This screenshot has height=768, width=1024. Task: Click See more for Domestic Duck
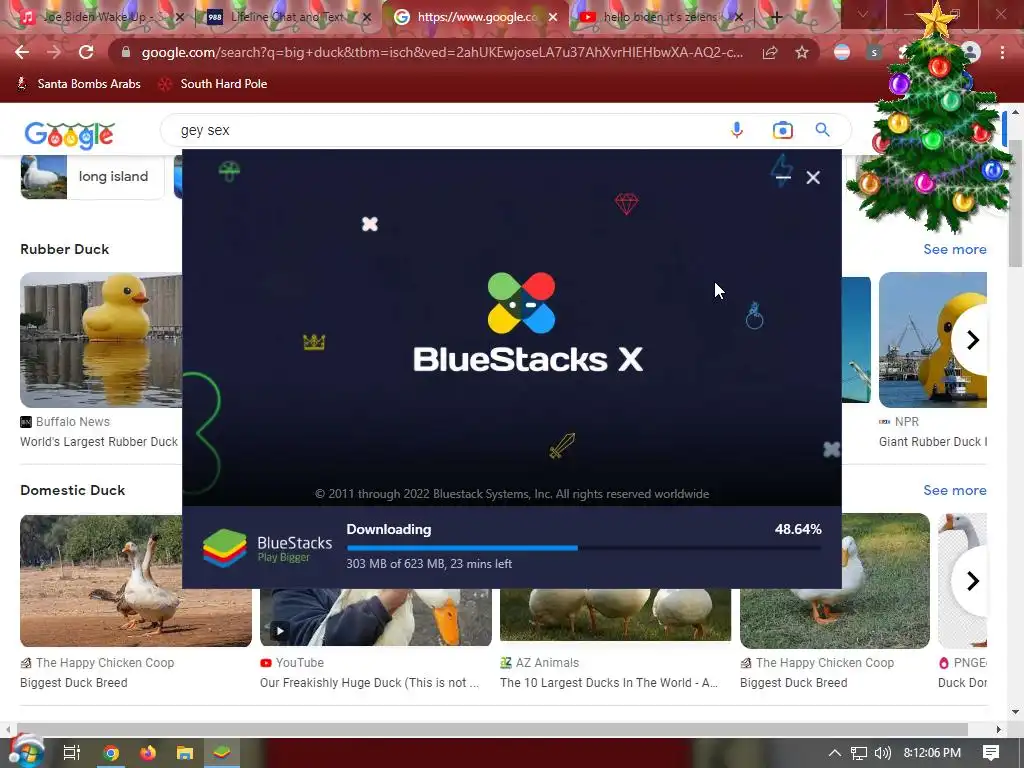point(954,490)
